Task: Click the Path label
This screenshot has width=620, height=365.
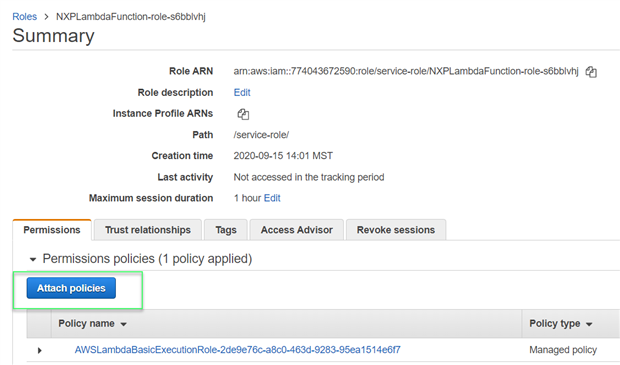Action: coord(202,135)
